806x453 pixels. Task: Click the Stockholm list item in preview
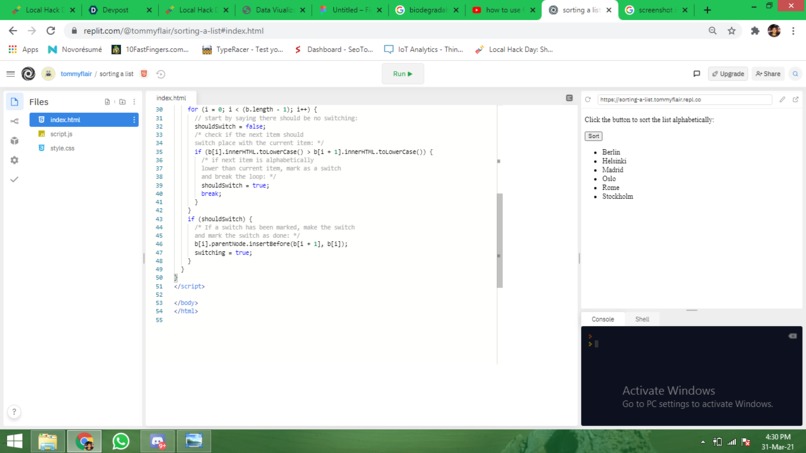click(x=617, y=196)
